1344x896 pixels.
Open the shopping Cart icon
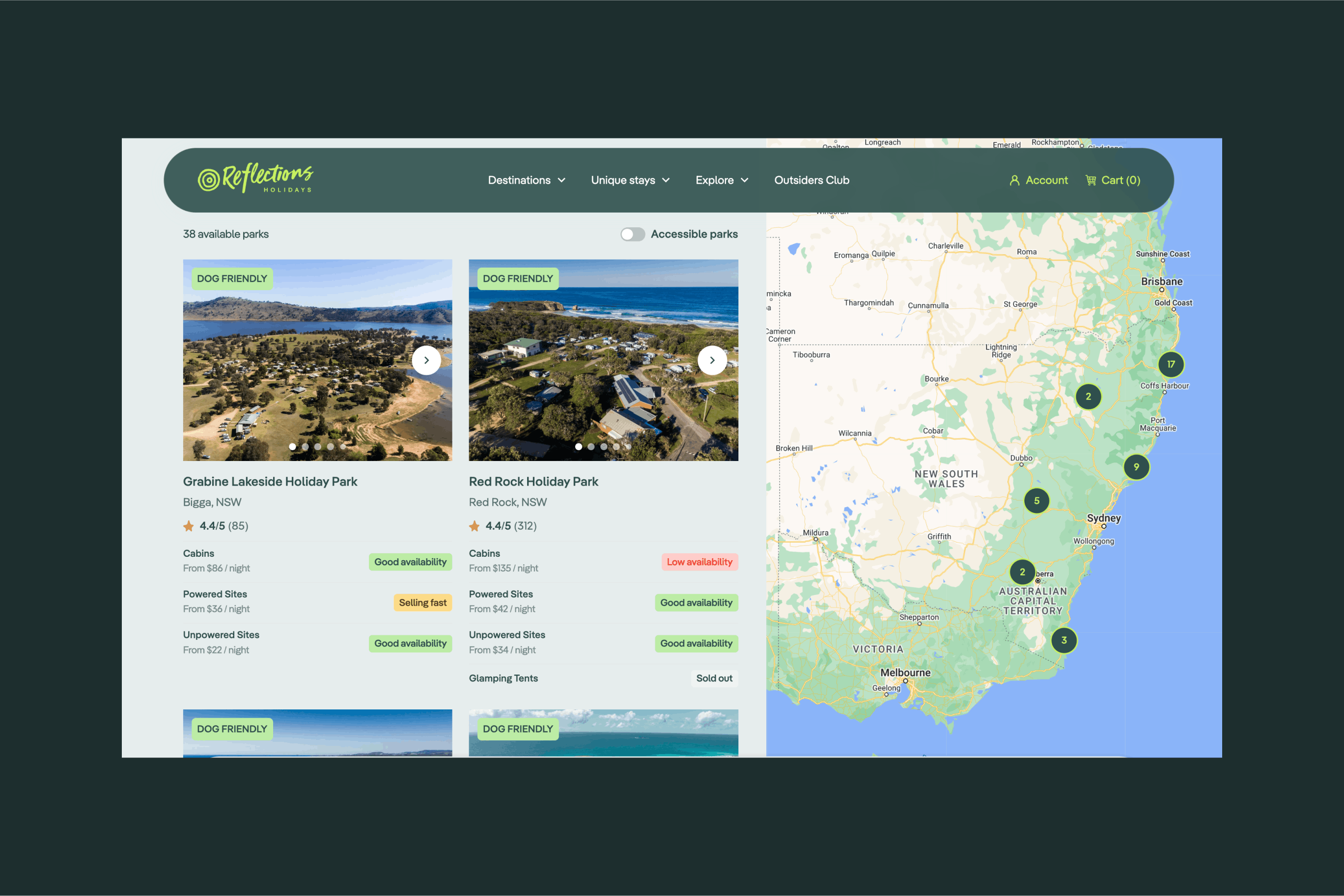coord(1091,181)
